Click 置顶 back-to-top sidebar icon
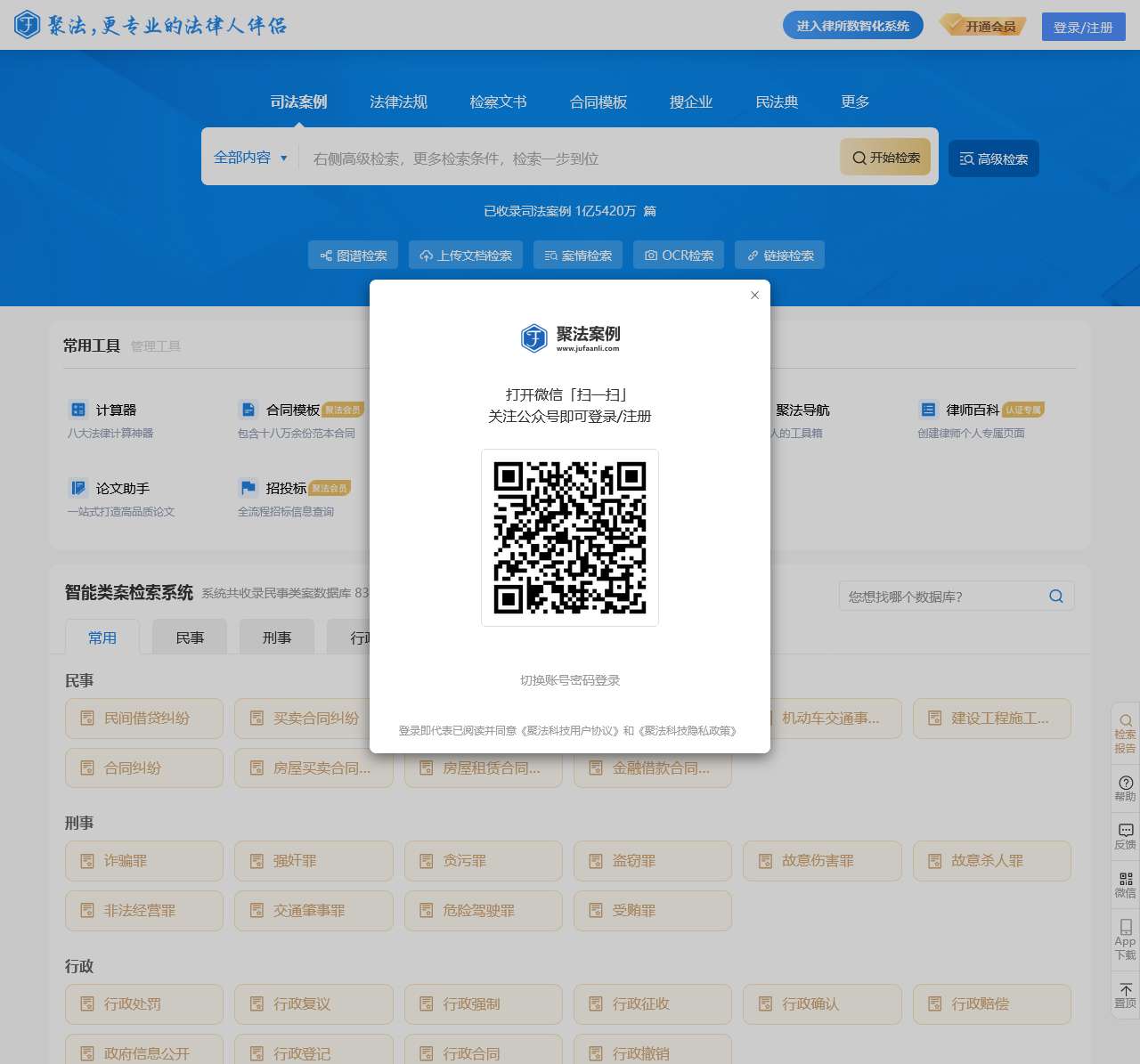Viewport: 1140px width, 1064px height. click(x=1125, y=995)
